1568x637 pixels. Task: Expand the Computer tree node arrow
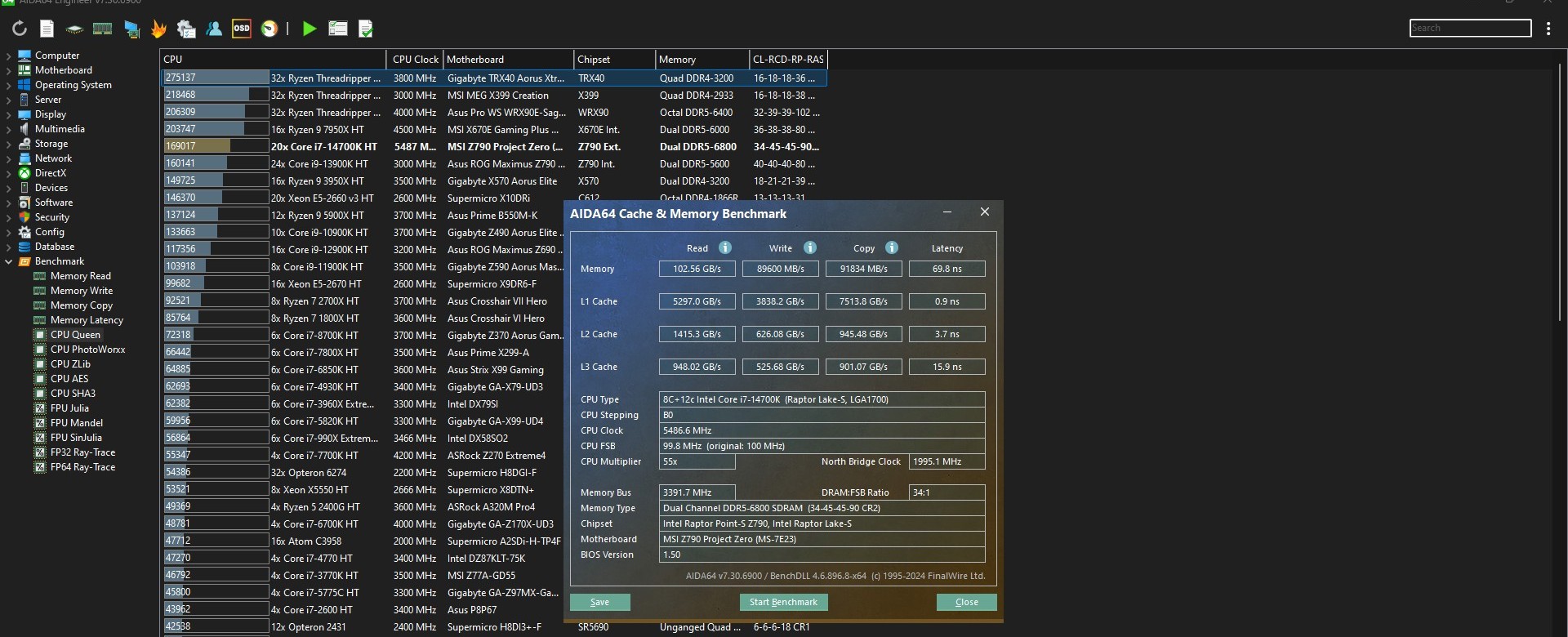(9, 56)
